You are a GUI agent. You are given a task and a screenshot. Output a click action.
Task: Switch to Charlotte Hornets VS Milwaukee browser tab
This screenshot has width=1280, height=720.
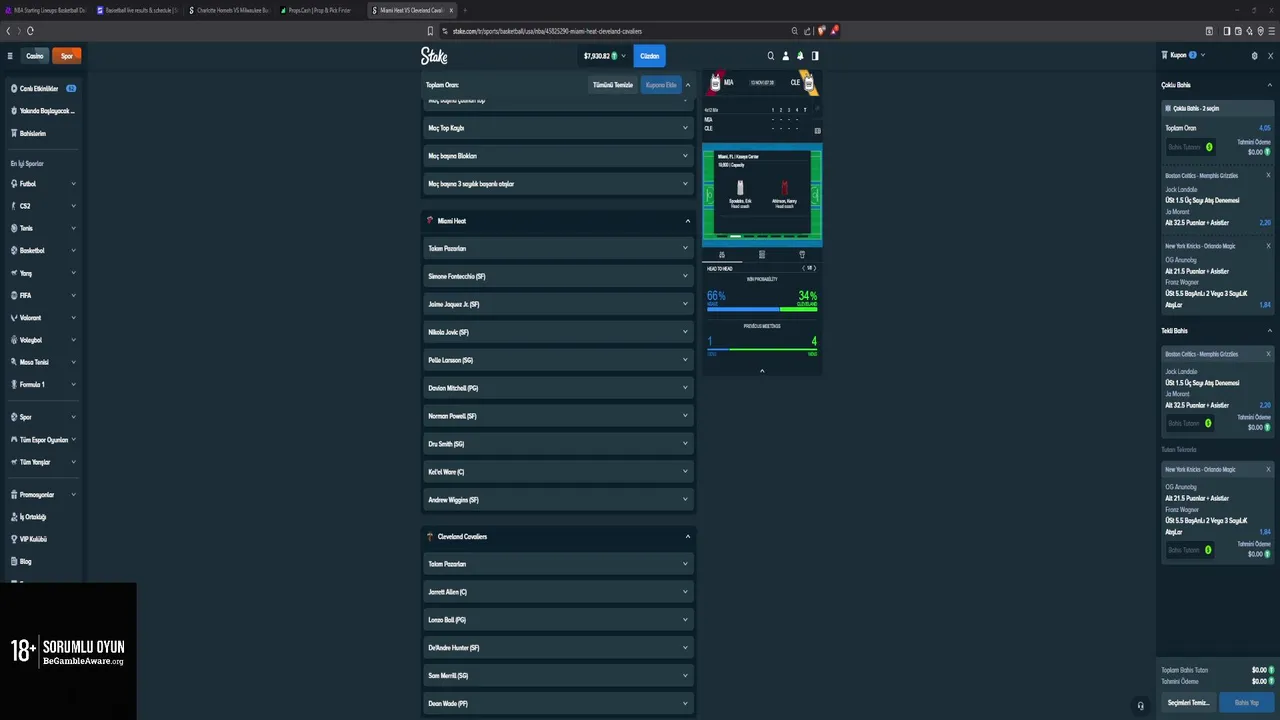230,10
